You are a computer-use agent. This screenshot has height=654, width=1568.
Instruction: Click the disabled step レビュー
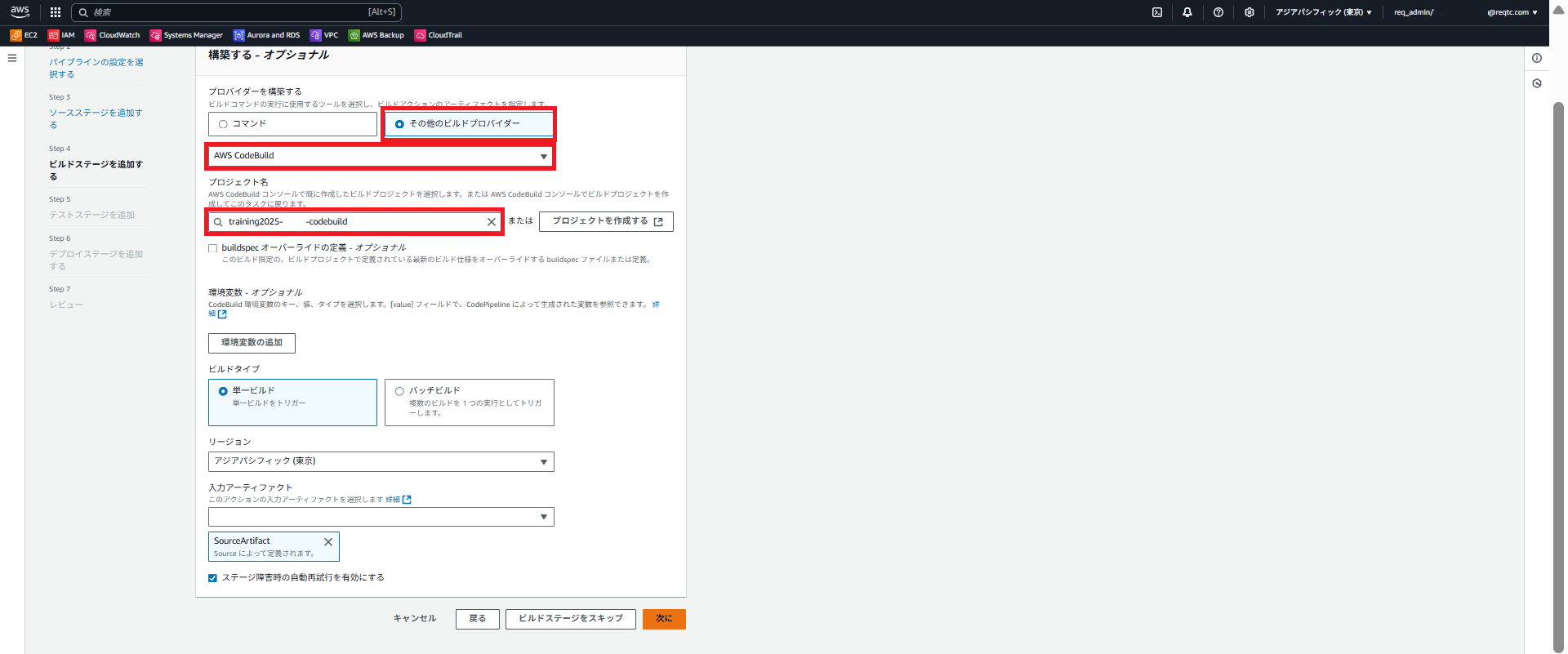[66, 305]
